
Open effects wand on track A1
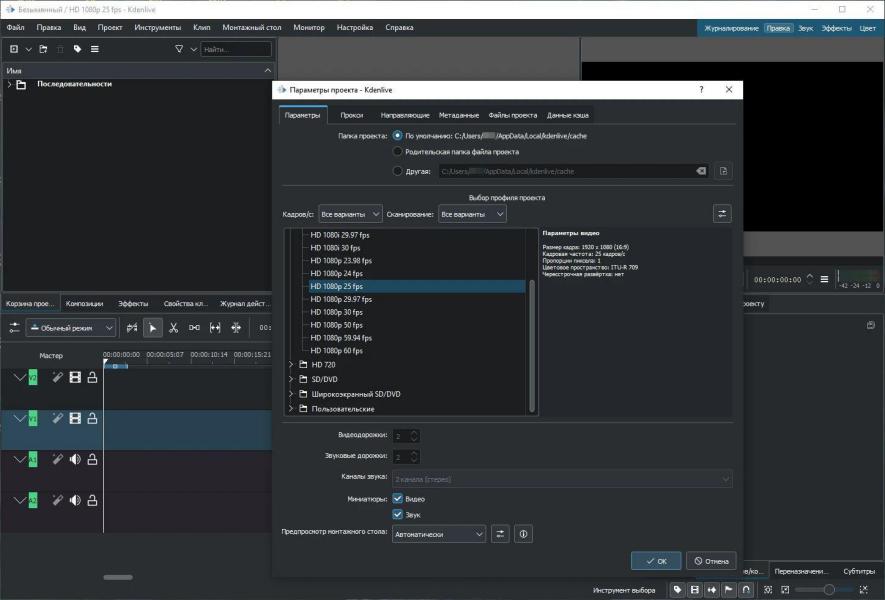(x=58, y=459)
